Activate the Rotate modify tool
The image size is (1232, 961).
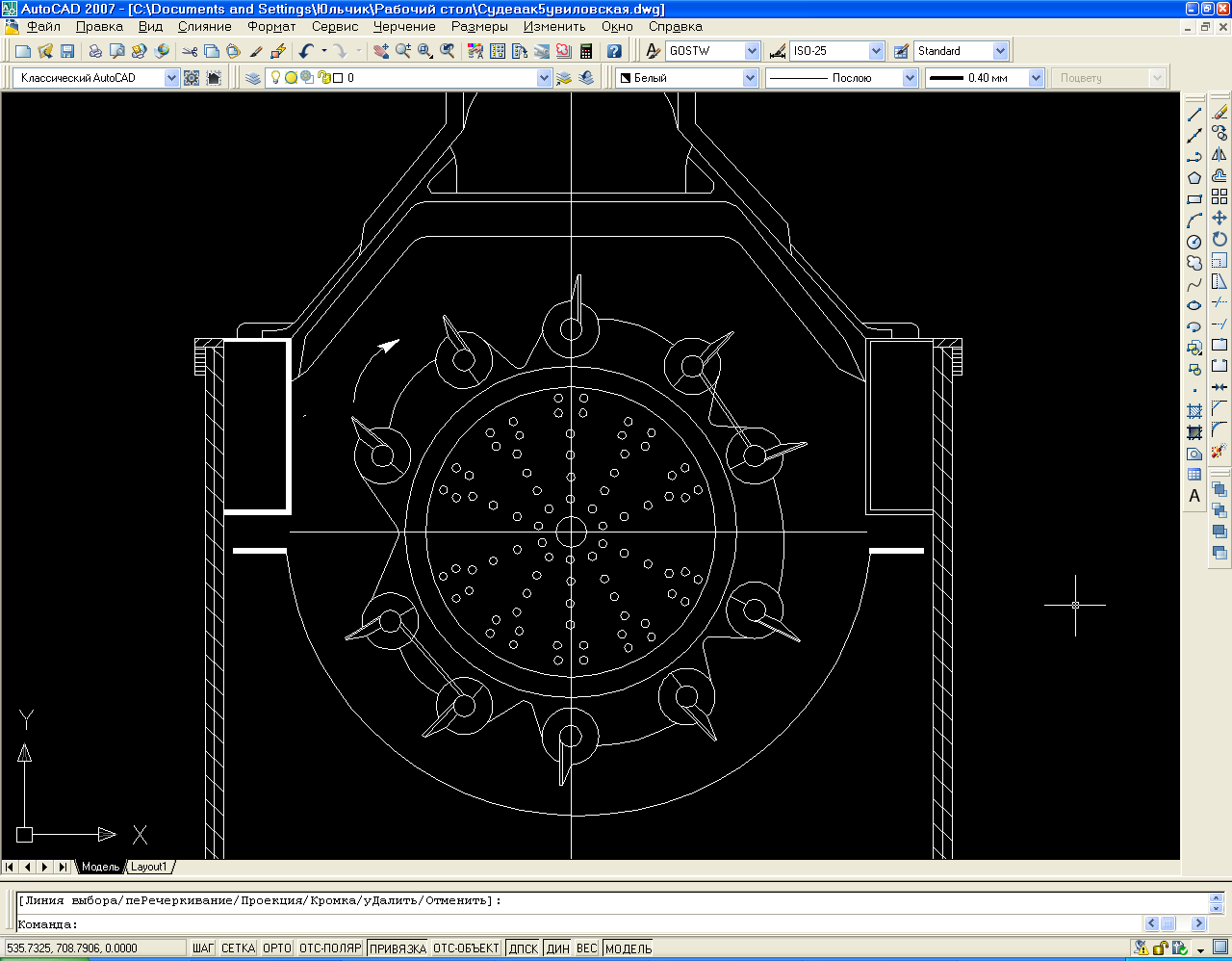point(1219,239)
